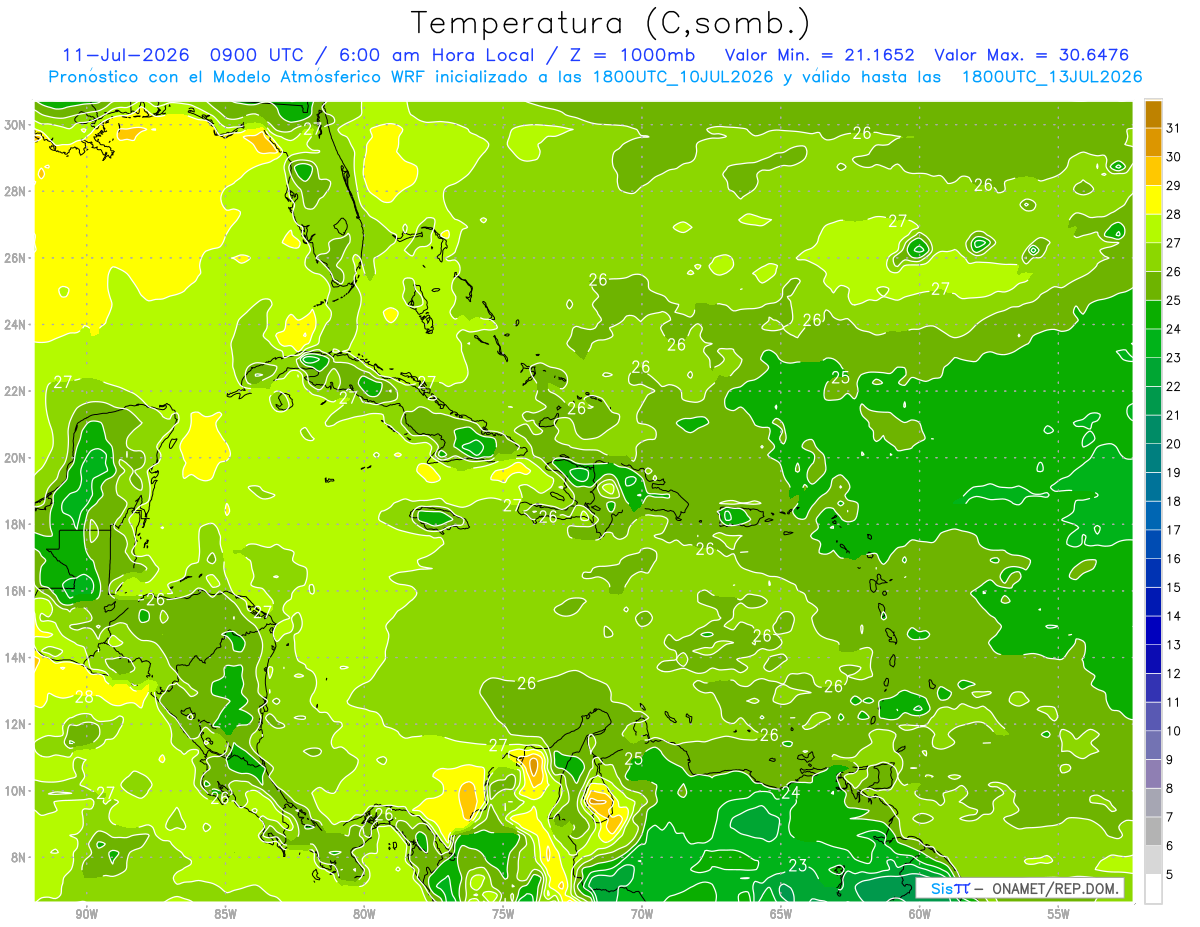
Task: Click the '20N' latitude axis label
Action: coord(17,458)
